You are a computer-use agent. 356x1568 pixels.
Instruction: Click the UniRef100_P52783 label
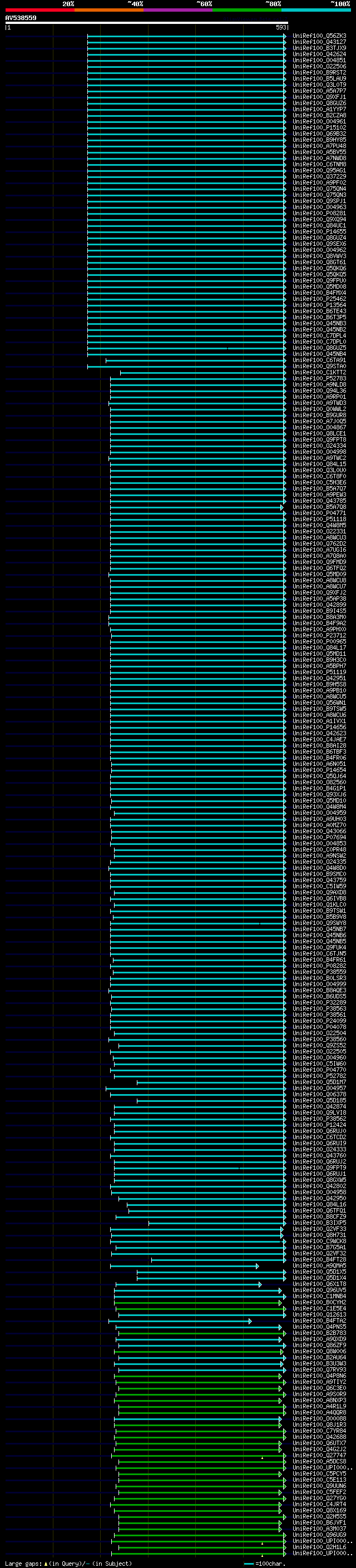[x=319, y=379]
